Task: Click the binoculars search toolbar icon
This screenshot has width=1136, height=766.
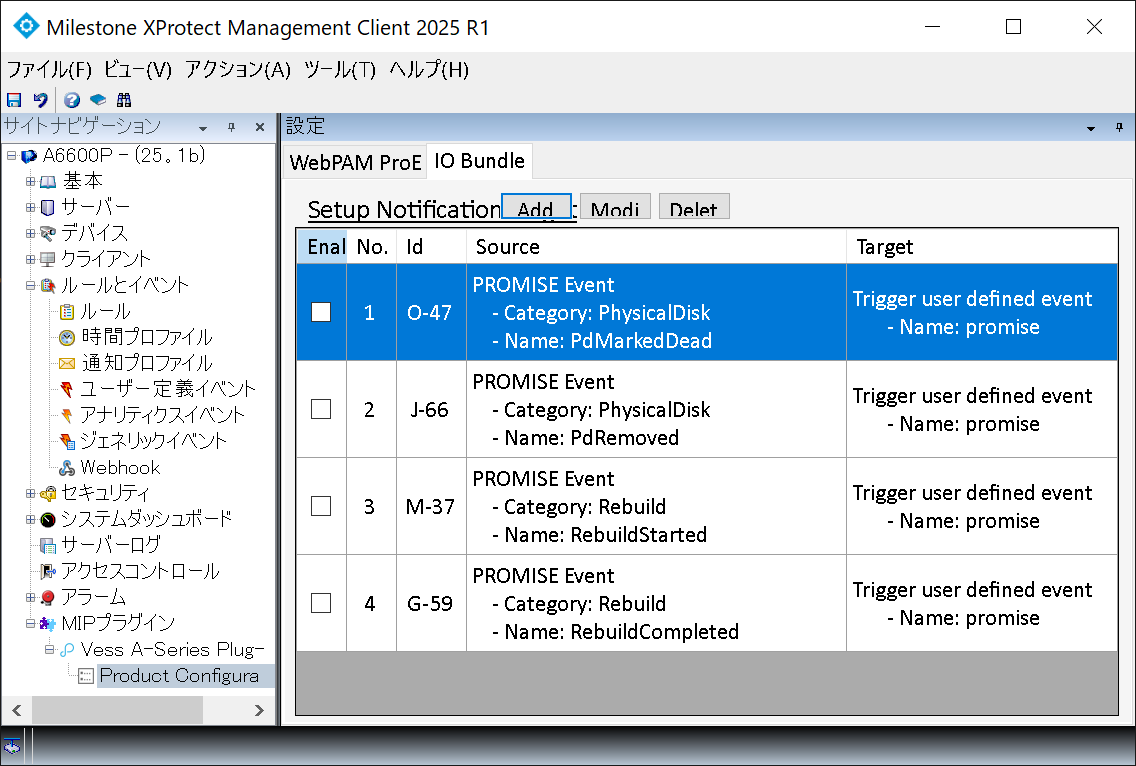Action: pos(124,100)
